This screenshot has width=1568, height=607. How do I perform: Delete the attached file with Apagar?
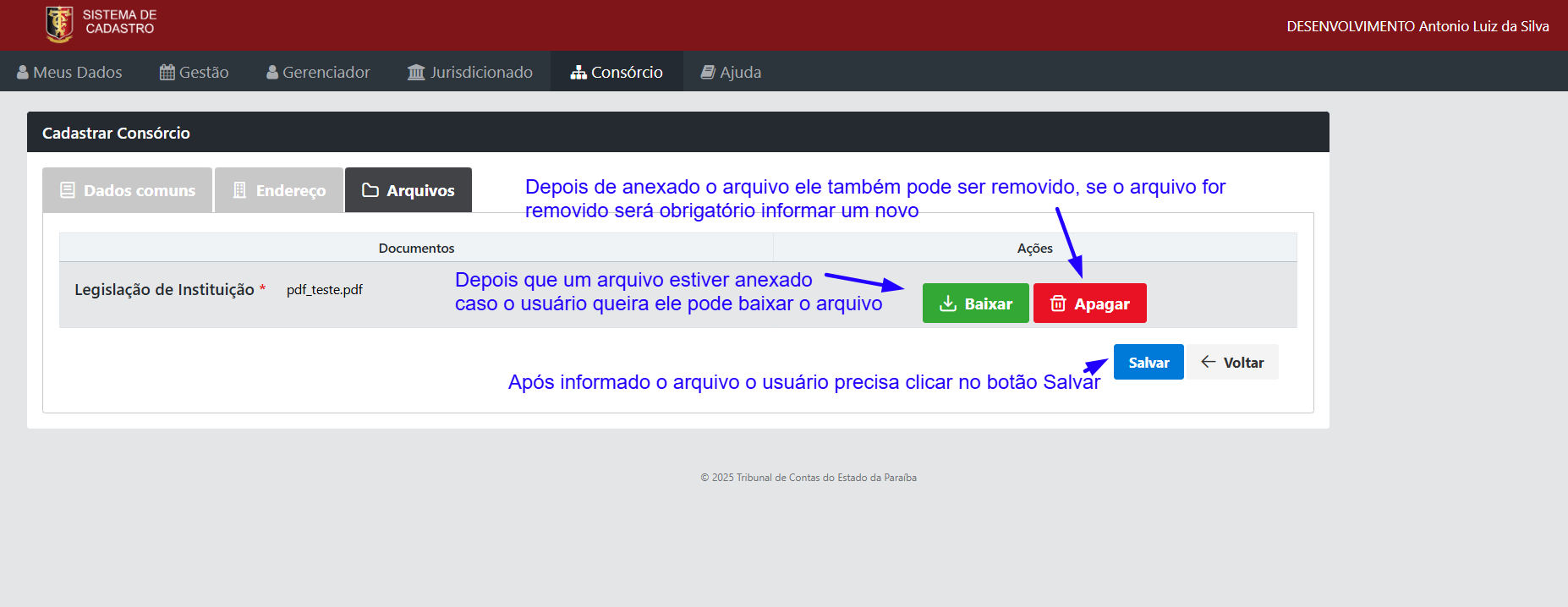1090,303
